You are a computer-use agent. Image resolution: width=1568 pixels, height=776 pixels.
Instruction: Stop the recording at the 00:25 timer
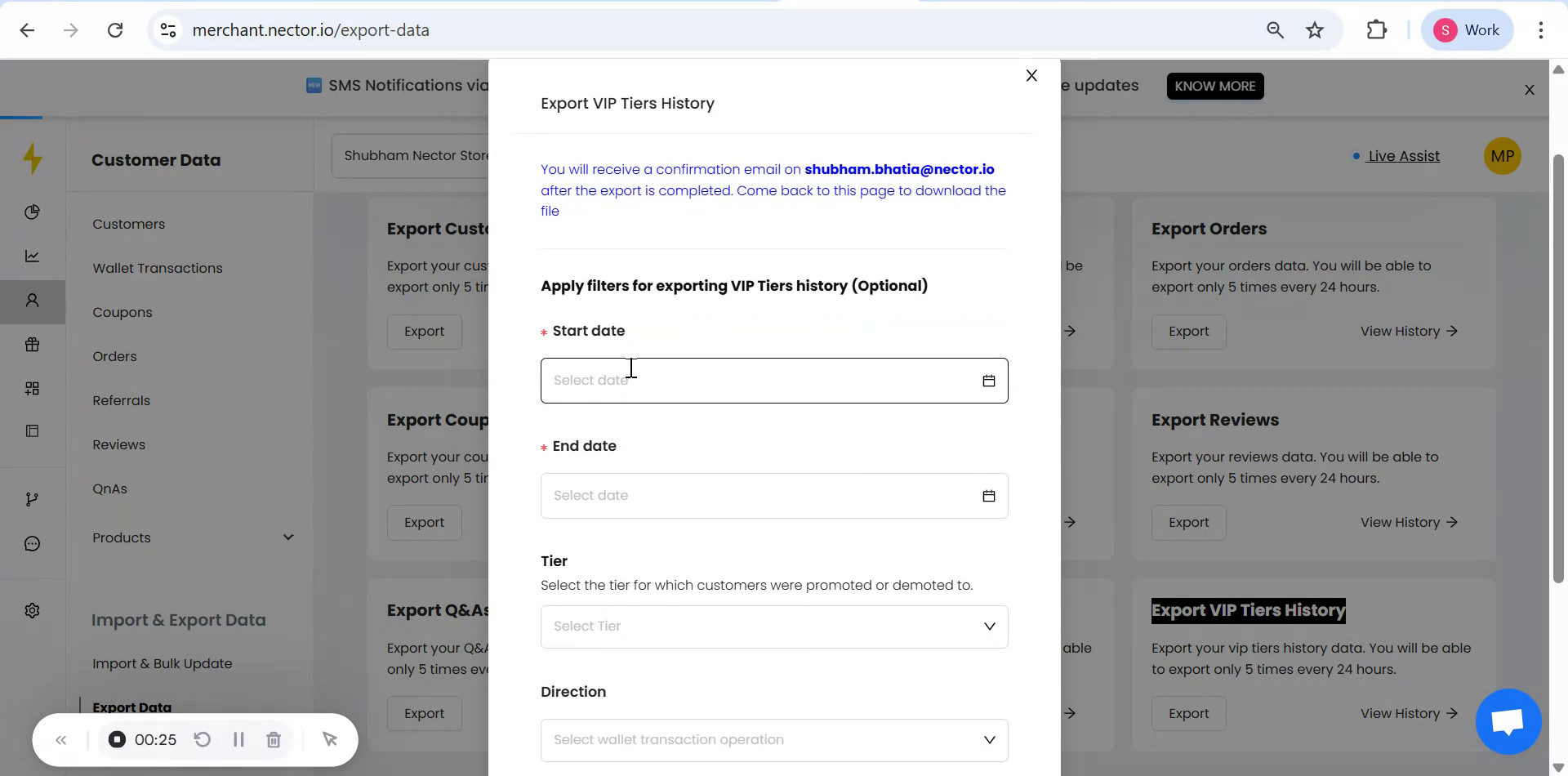[116, 739]
